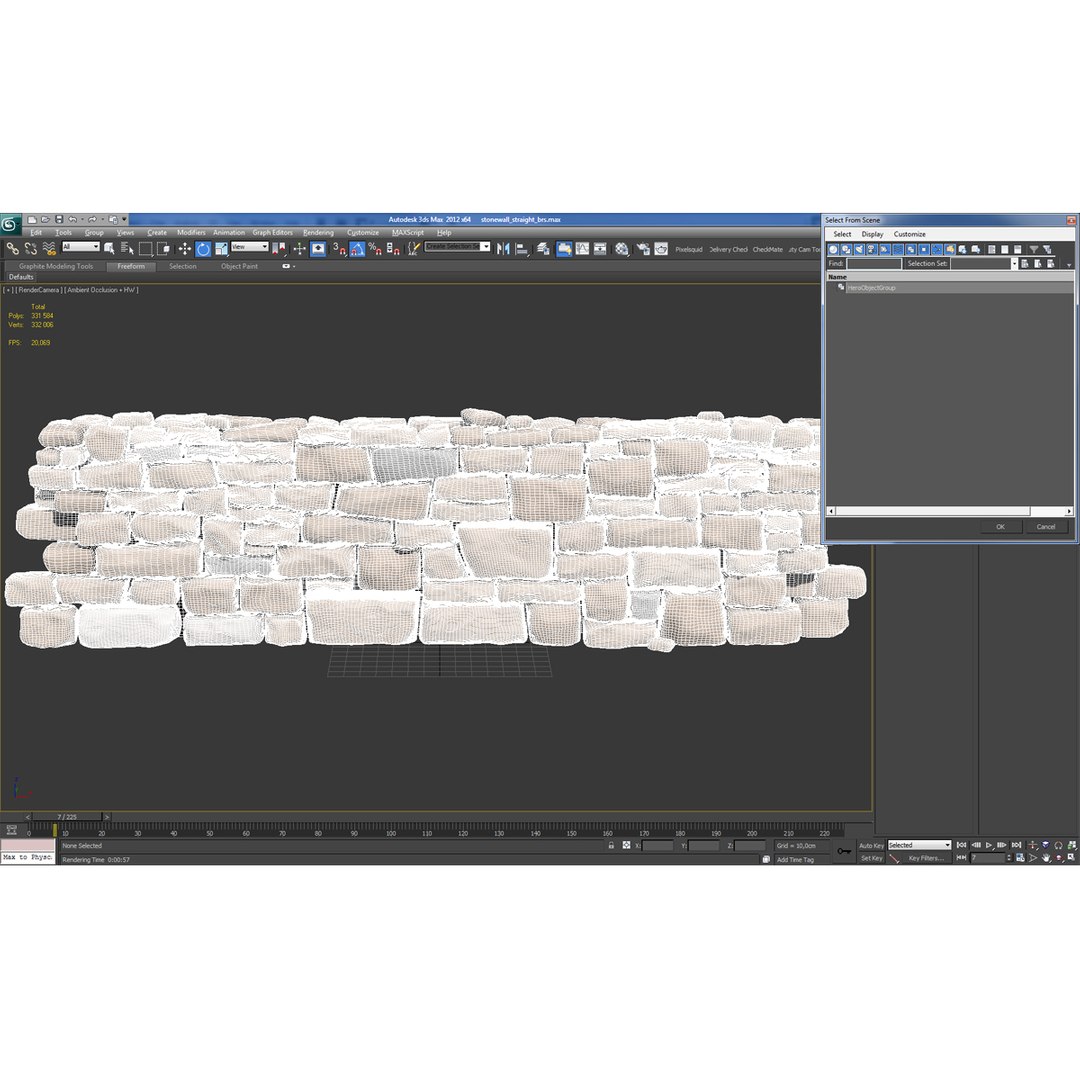This screenshot has width=1080, height=1080.
Task: Select the Select and Scale tool
Action: [x=221, y=249]
